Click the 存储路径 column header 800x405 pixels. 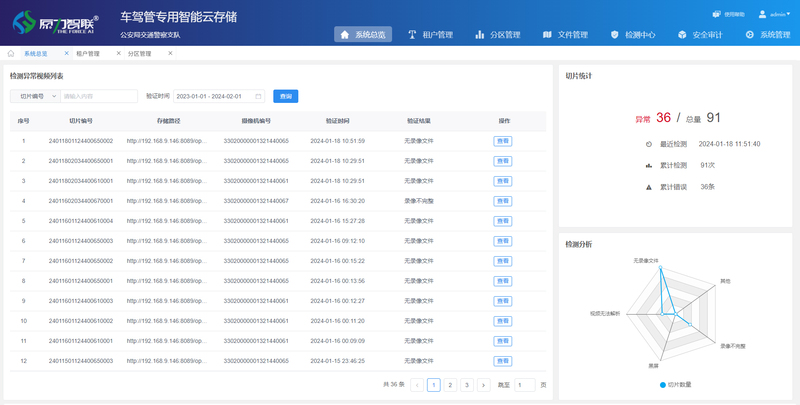pyautogui.click(x=168, y=121)
